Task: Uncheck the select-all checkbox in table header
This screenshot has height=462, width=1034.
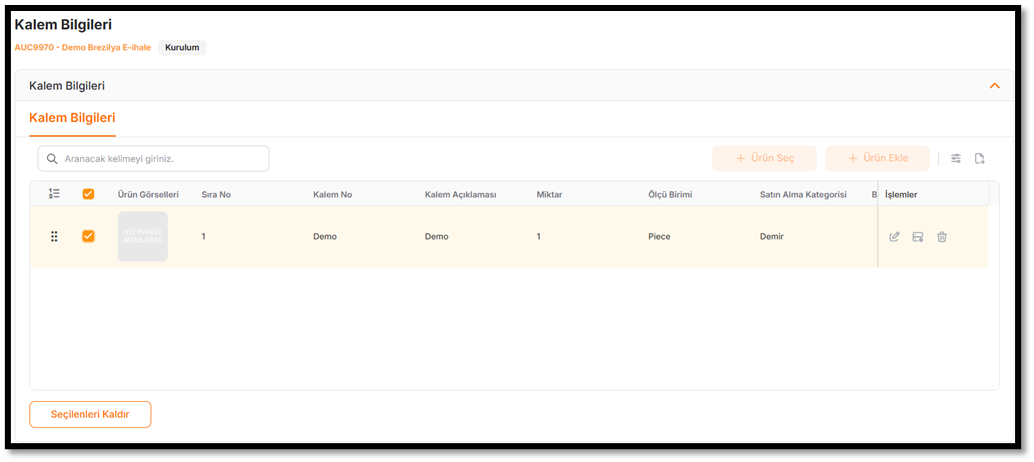Action: pyautogui.click(x=88, y=194)
